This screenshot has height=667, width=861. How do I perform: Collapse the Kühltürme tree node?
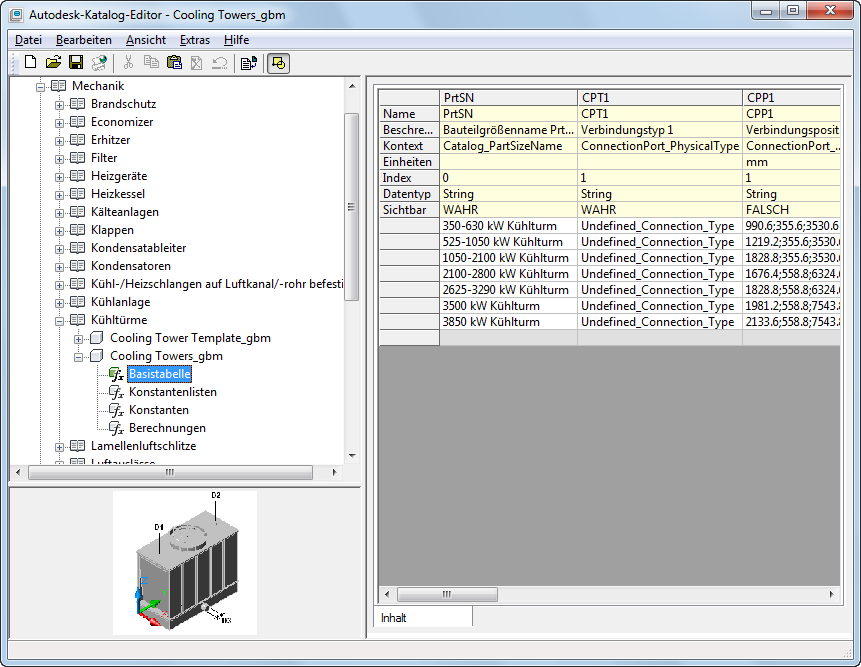point(59,321)
